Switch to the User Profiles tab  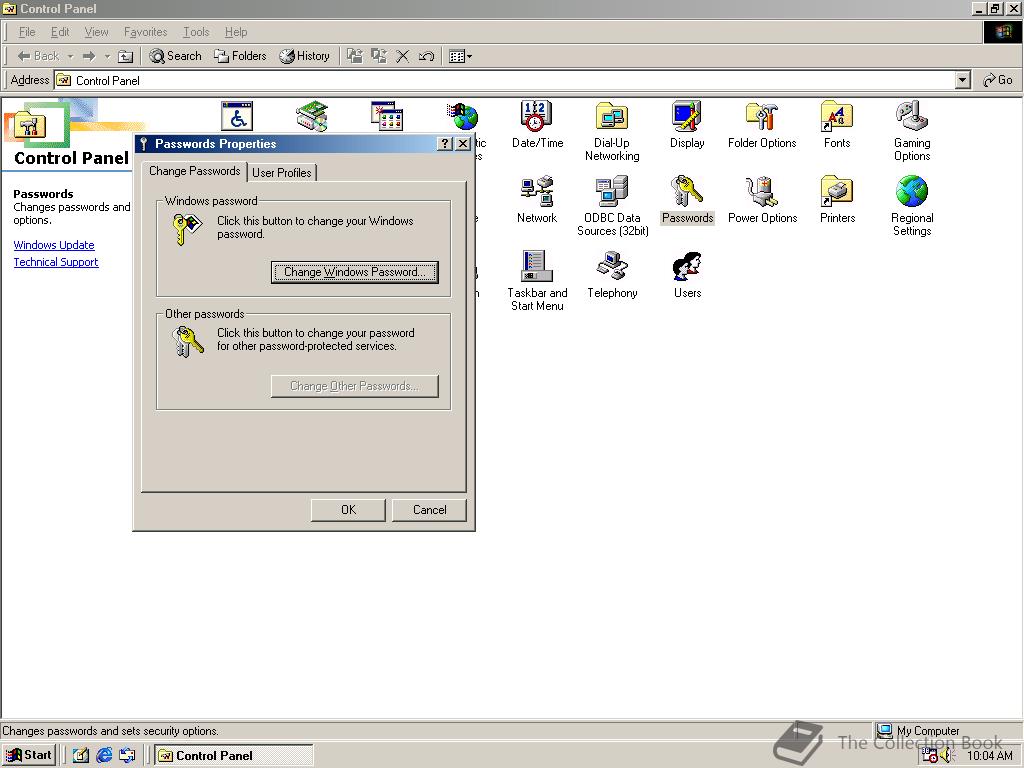282,172
